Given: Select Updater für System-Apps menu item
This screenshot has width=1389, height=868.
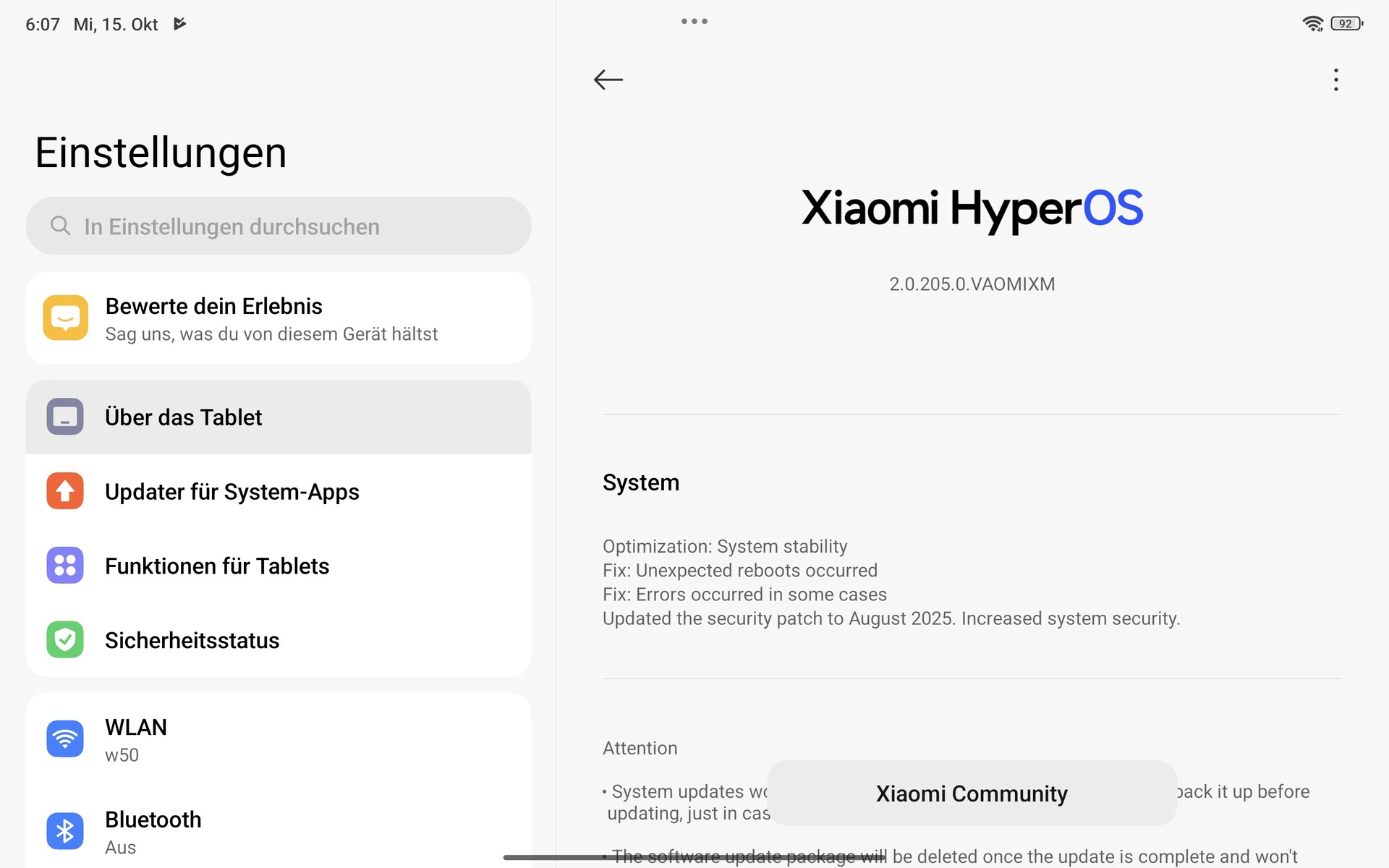Looking at the screenshot, I should pyautogui.click(x=231, y=492).
